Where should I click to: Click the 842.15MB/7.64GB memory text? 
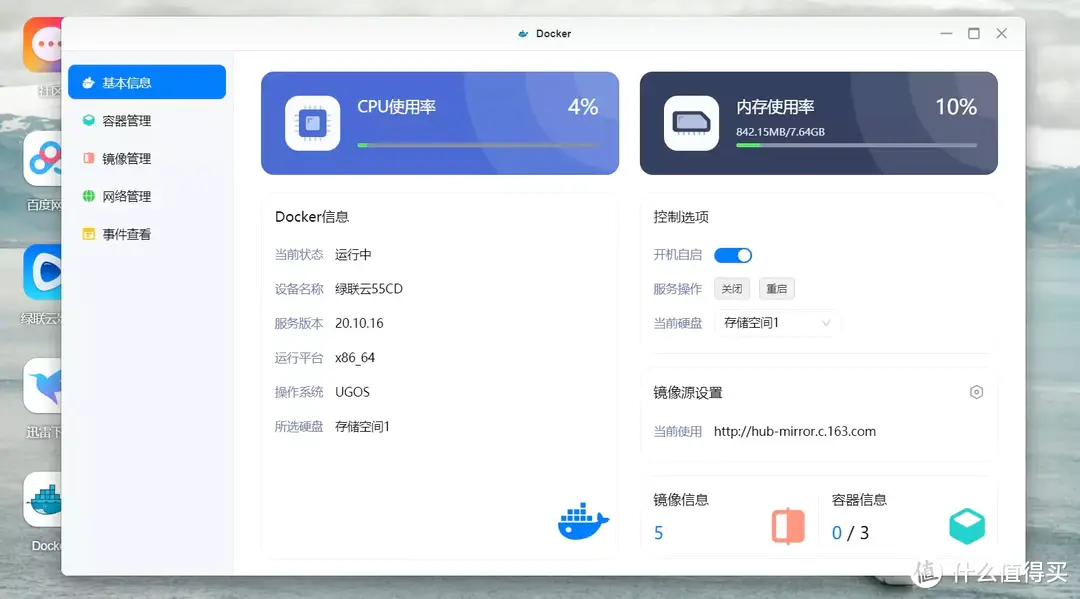(x=780, y=132)
